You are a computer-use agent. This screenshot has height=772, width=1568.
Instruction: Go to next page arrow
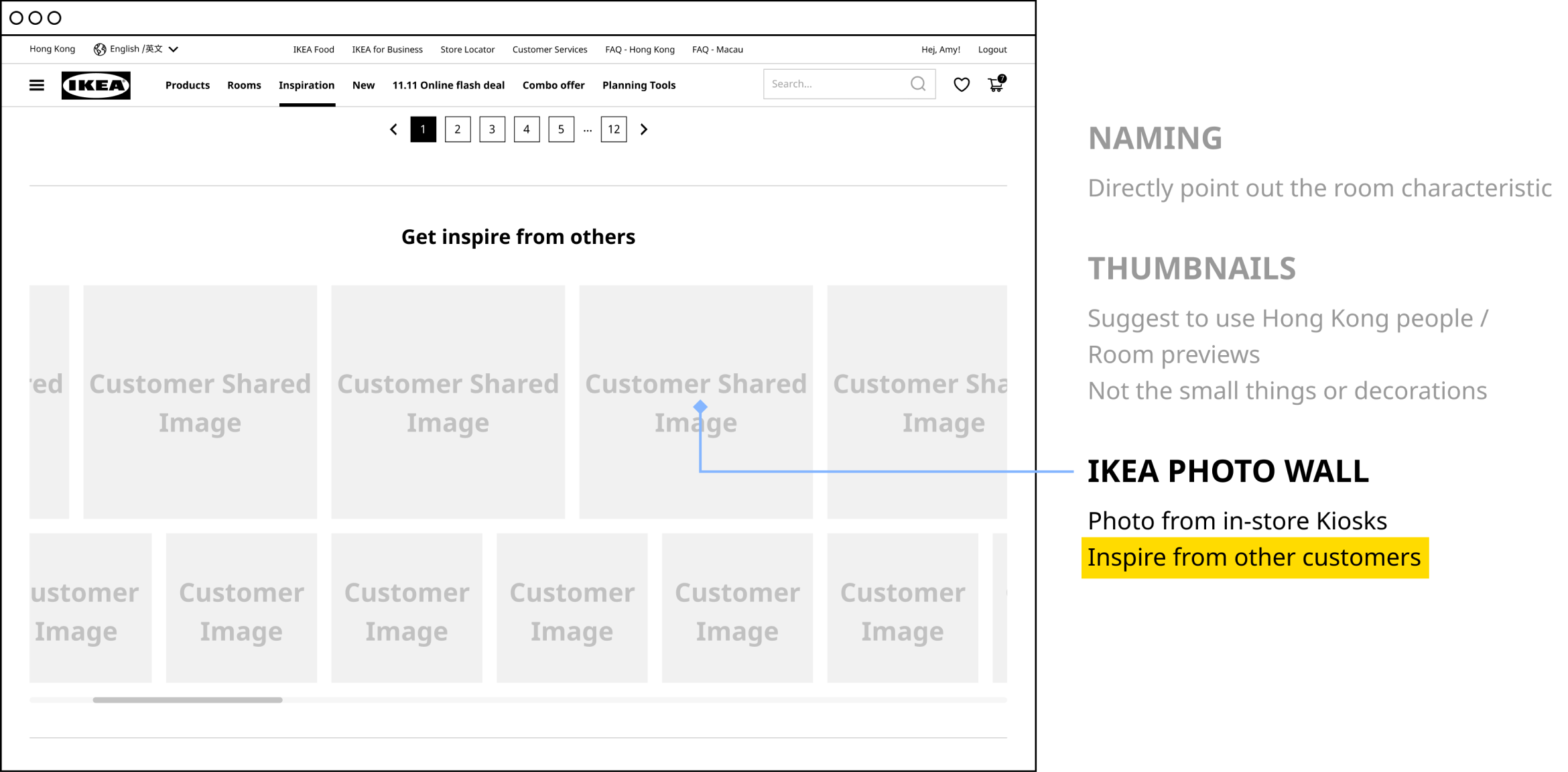click(x=643, y=129)
